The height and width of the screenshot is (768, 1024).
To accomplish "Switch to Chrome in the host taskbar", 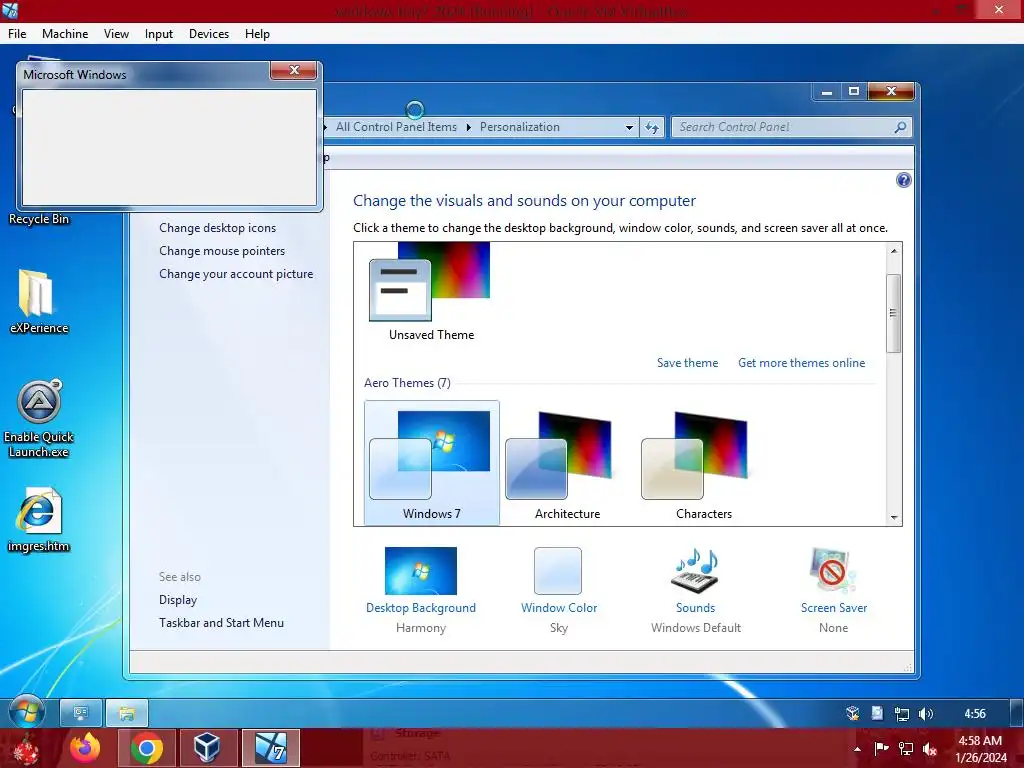I will tap(146, 748).
